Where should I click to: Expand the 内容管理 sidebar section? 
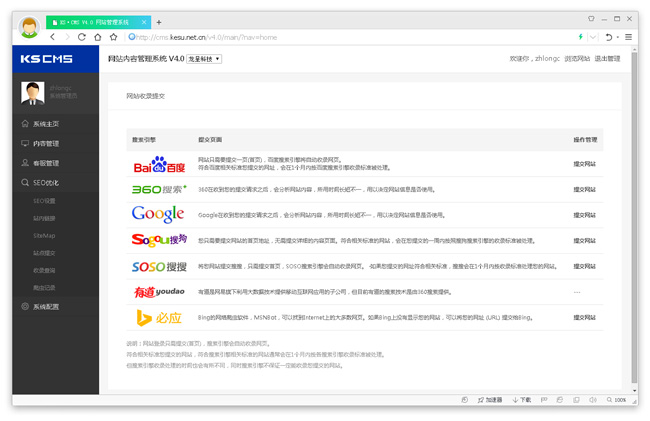[56, 143]
